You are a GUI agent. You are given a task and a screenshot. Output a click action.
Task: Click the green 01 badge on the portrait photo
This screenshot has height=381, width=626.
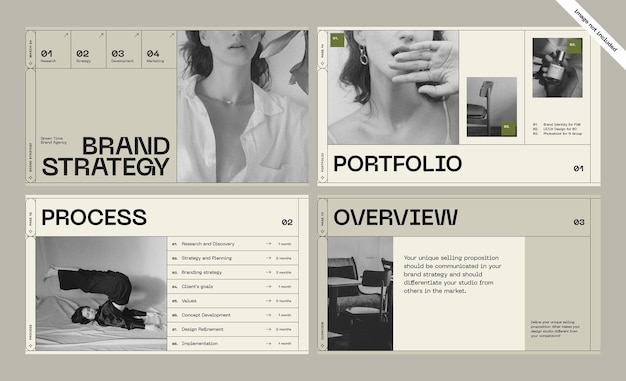pos(337,40)
